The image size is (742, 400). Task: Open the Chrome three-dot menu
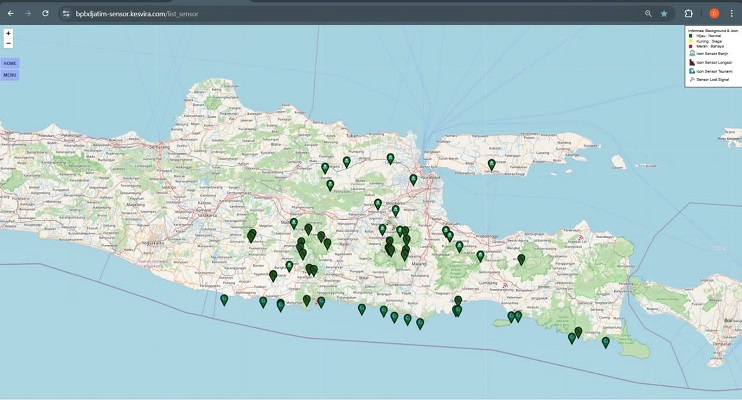click(732, 13)
